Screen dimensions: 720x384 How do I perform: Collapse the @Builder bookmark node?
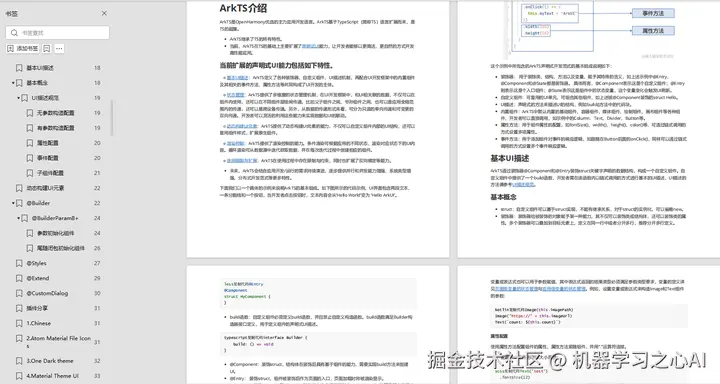click(x=13, y=203)
